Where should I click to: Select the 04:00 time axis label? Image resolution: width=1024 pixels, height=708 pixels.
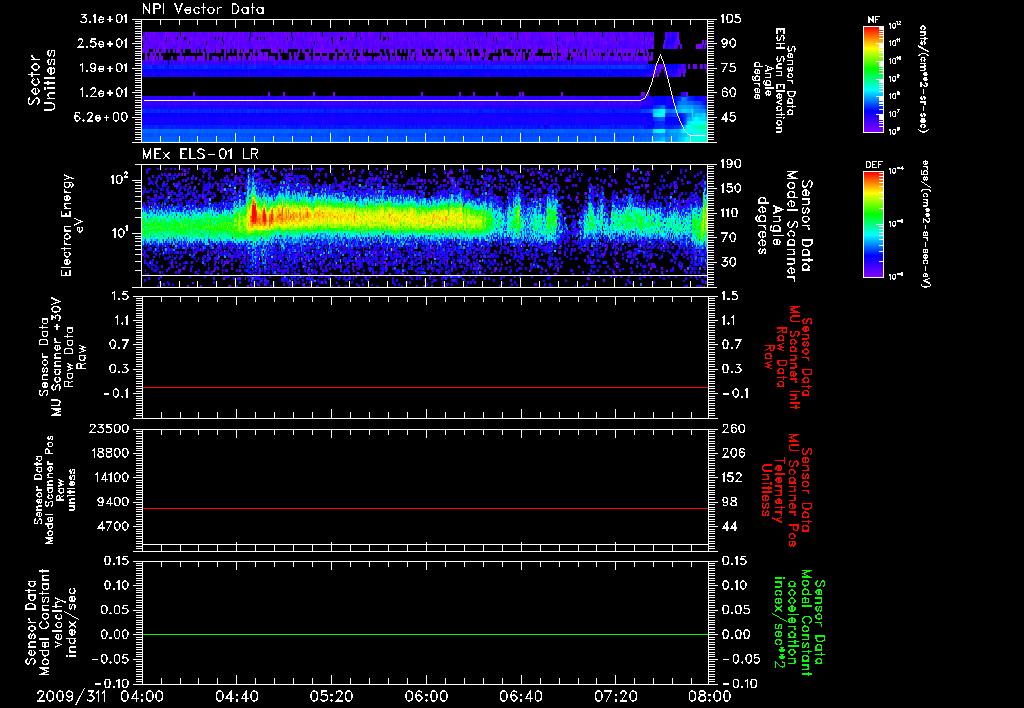tap(143, 695)
